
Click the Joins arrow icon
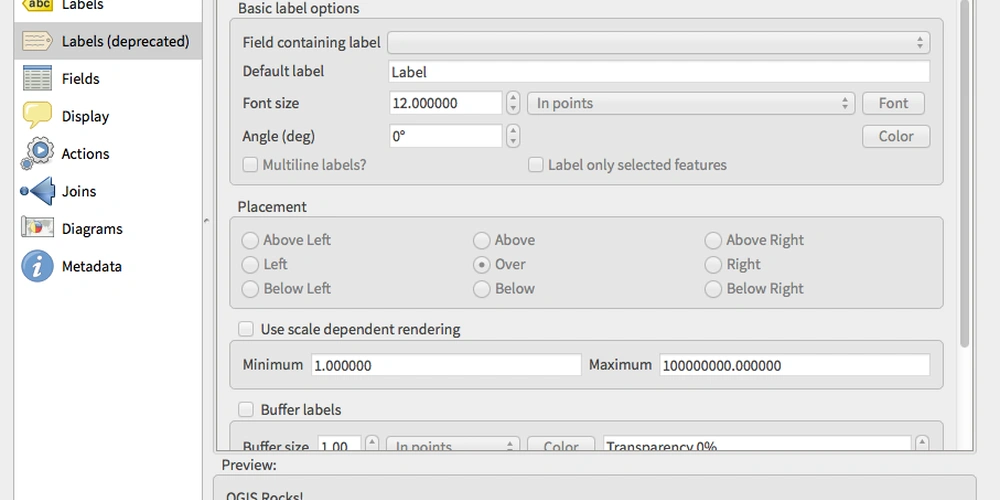click(37, 191)
